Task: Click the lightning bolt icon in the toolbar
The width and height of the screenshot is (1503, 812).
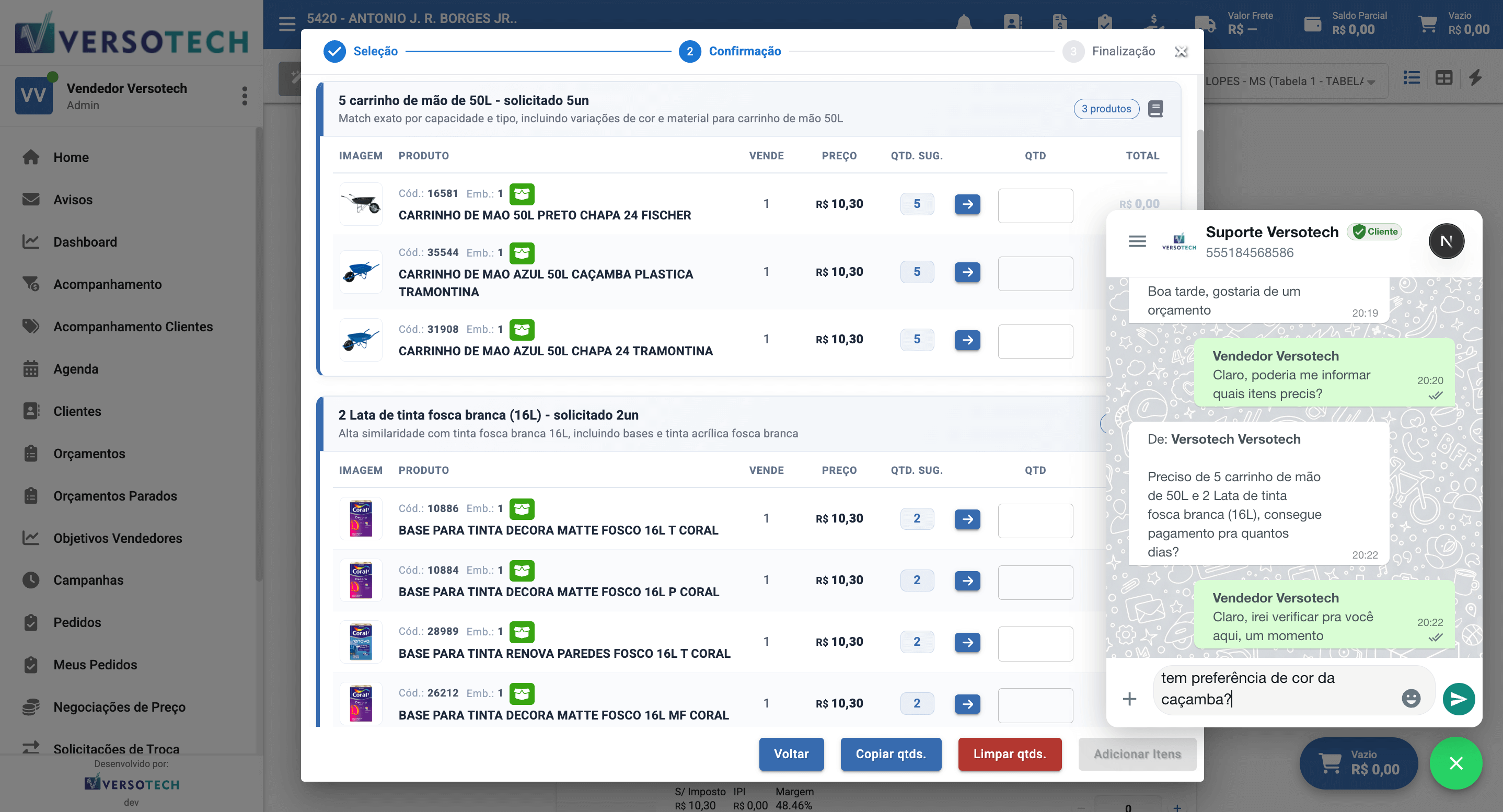Action: pos(1476,78)
